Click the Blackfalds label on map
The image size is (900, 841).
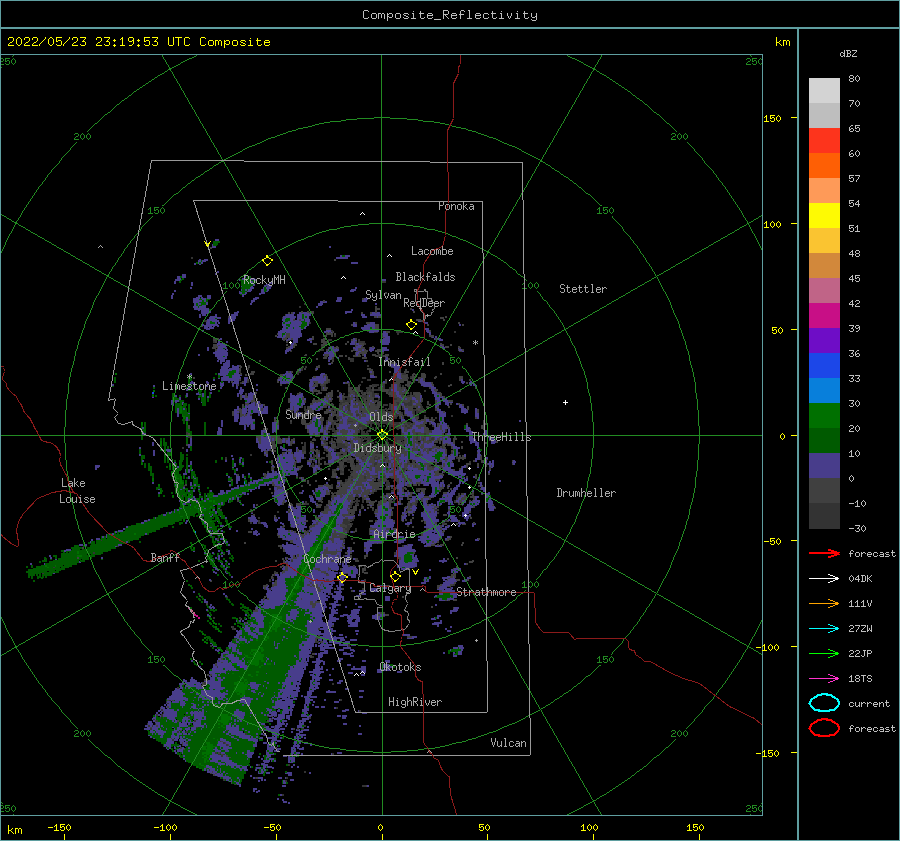[425, 277]
